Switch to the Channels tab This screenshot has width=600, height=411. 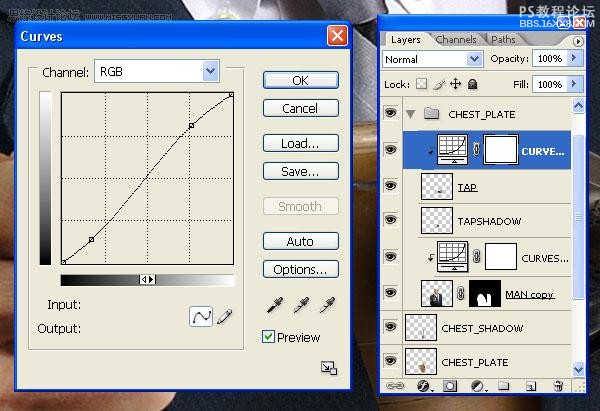pos(456,39)
